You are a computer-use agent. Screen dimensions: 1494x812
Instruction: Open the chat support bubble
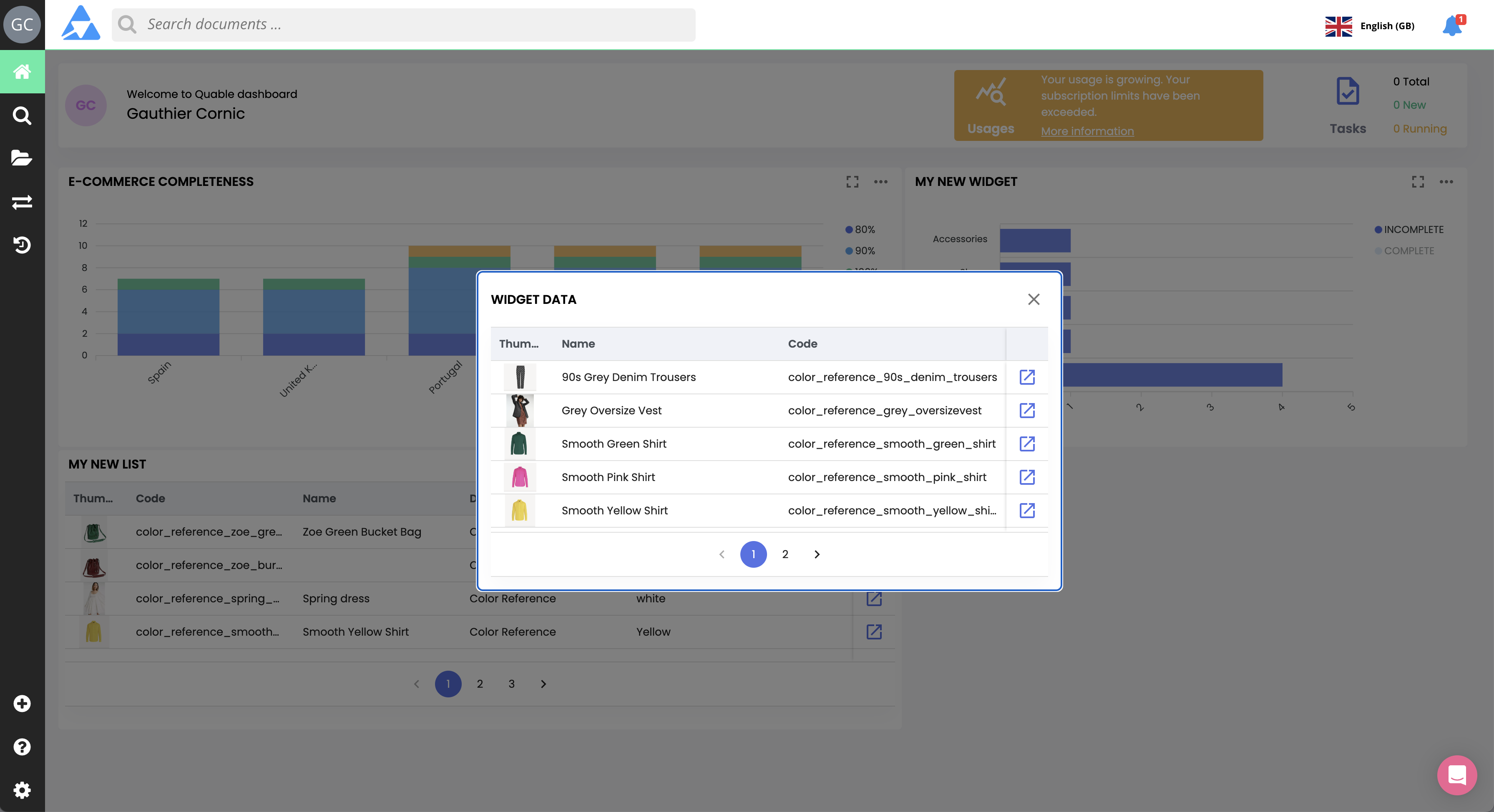pyautogui.click(x=1457, y=775)
